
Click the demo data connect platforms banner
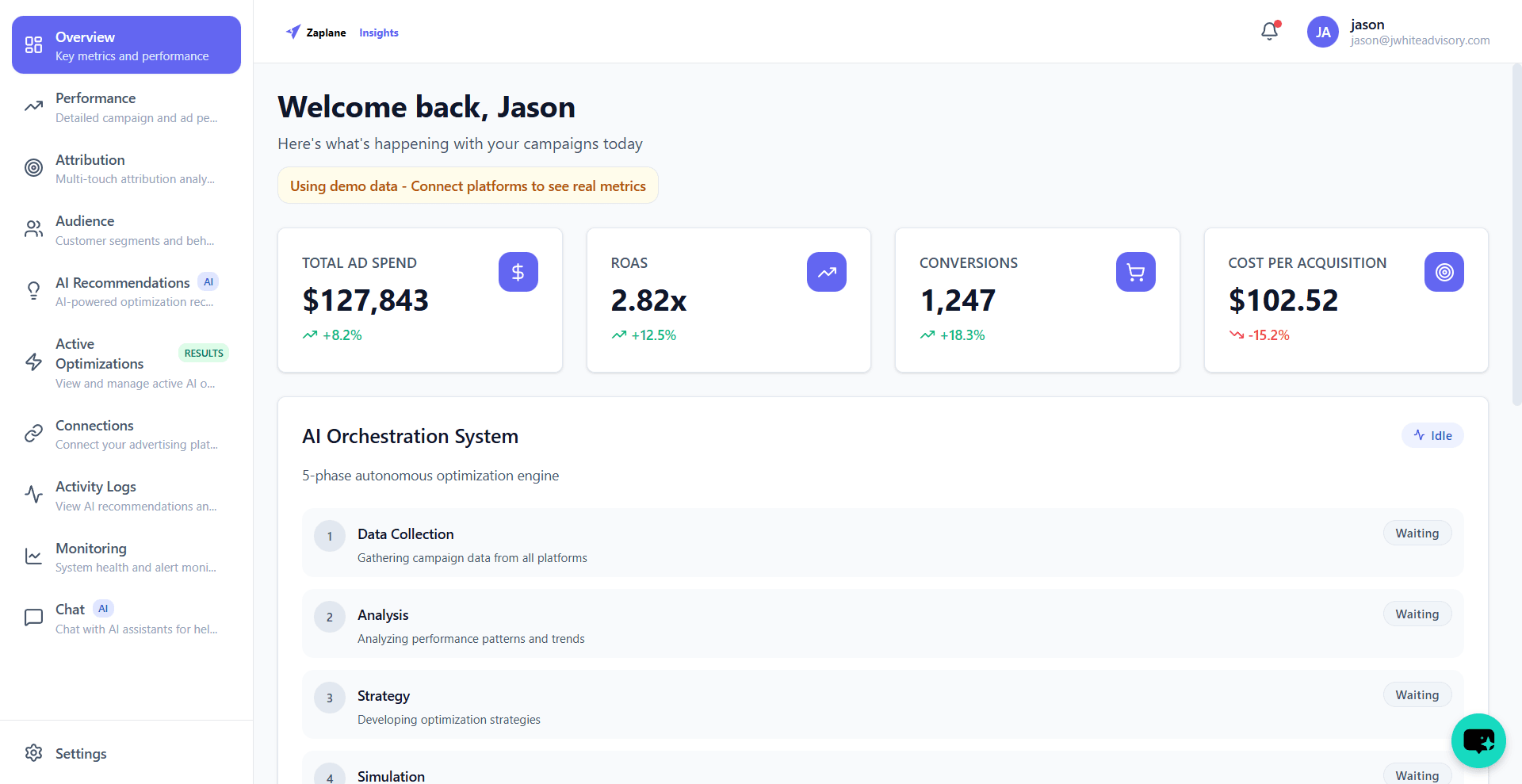click(x=467, y=185)
